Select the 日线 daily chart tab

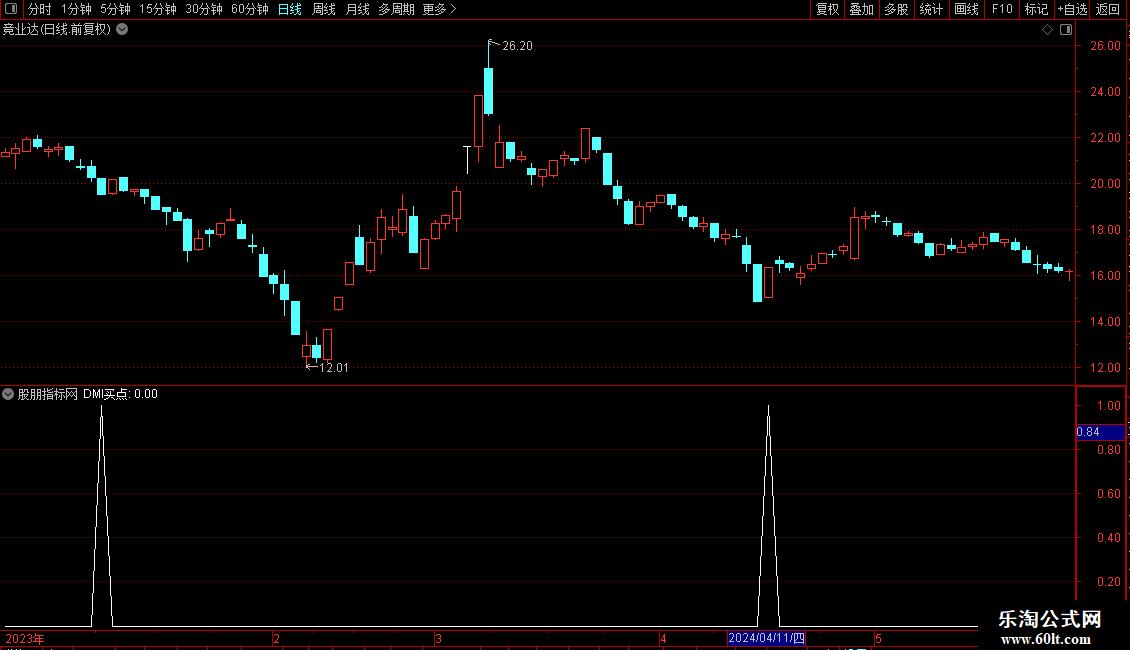pos(290,9)
